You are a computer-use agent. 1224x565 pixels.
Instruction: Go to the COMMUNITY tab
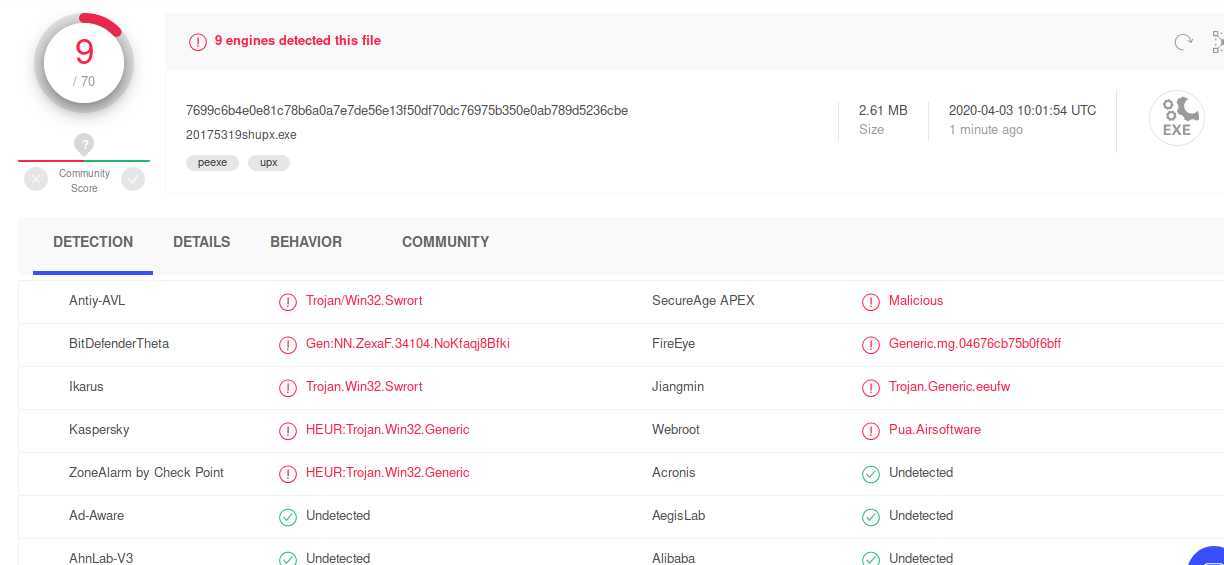click(x=445, y=242)
